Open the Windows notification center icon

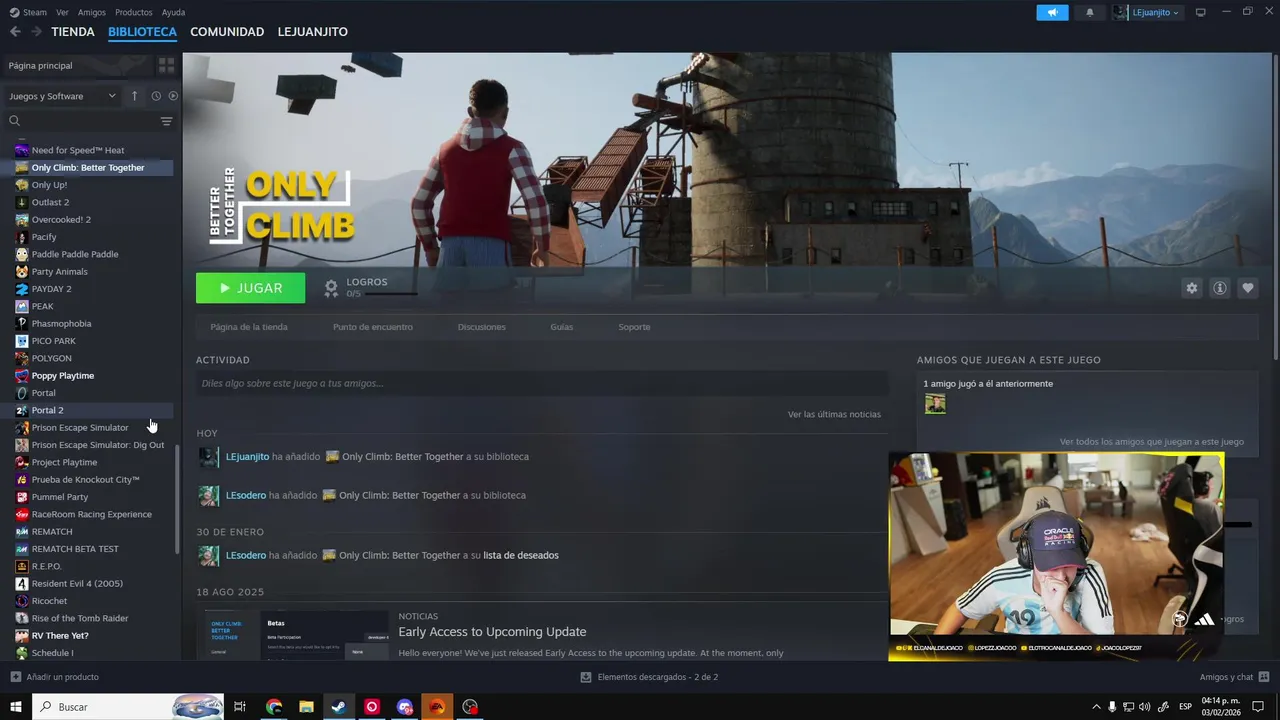[x=1258, y=707]
